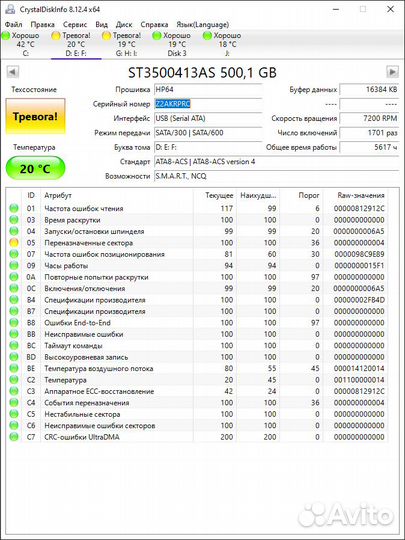Screen dimensions: 405x540
Task: Click the serial number field Z2AKRPRC
Action: [208, 104]
